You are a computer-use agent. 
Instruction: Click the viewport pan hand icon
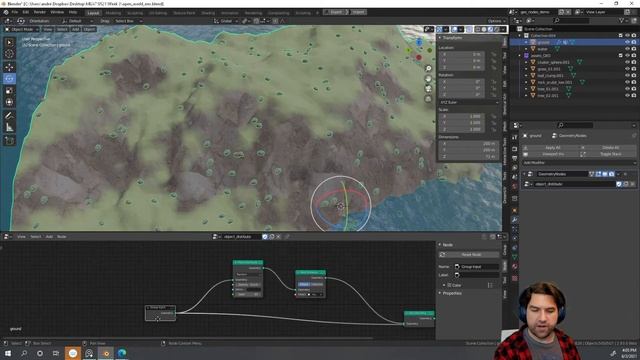[x=428, y=79]
